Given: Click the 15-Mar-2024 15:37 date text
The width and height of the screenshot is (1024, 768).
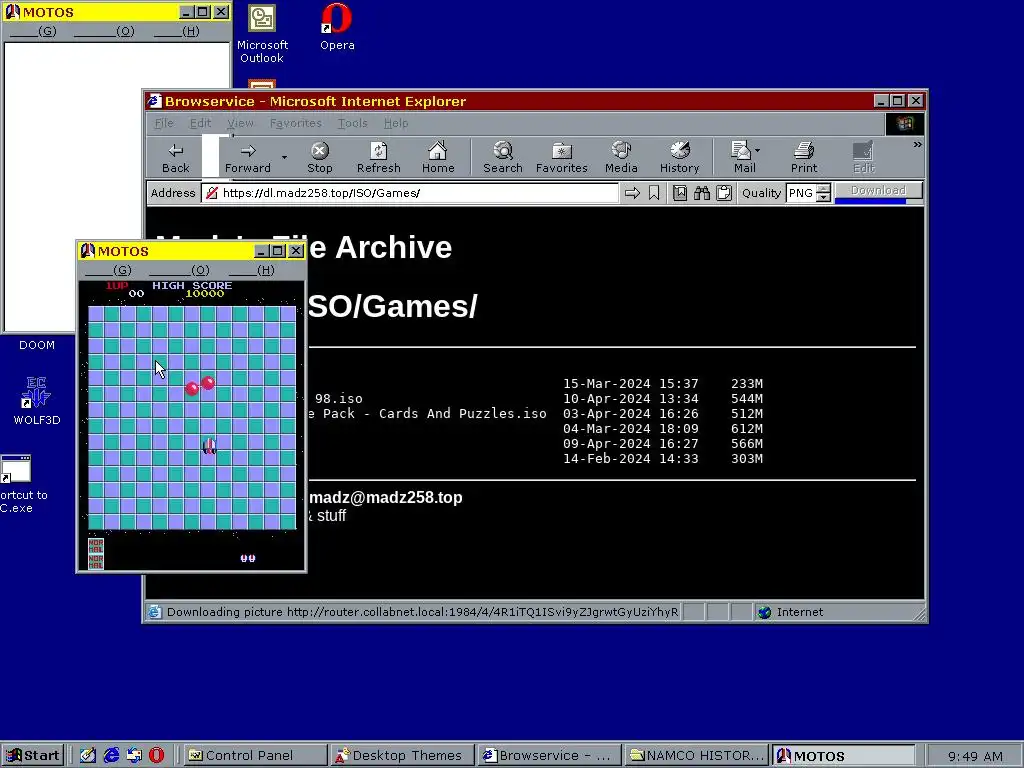Looking at the screenshot, I should [630, 383].
